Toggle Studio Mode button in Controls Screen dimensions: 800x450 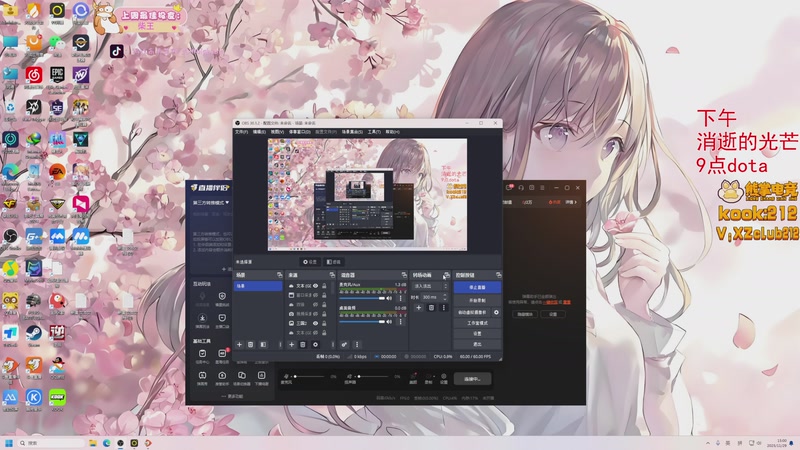pyautogui.click(x=478, y=323)
